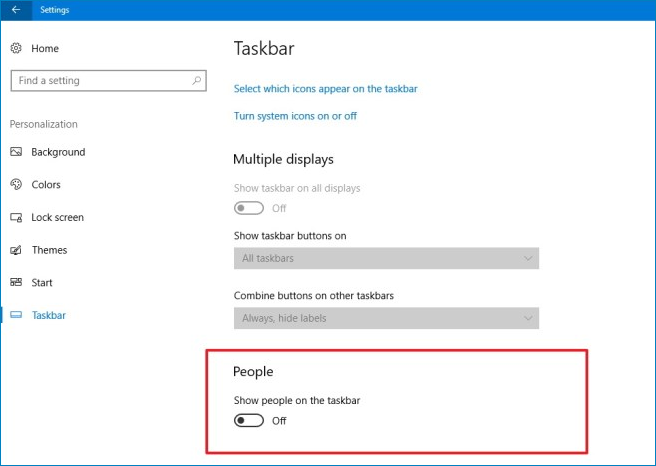Enable Show people on the taskbar
656x466 pixels.
(249, 420)
